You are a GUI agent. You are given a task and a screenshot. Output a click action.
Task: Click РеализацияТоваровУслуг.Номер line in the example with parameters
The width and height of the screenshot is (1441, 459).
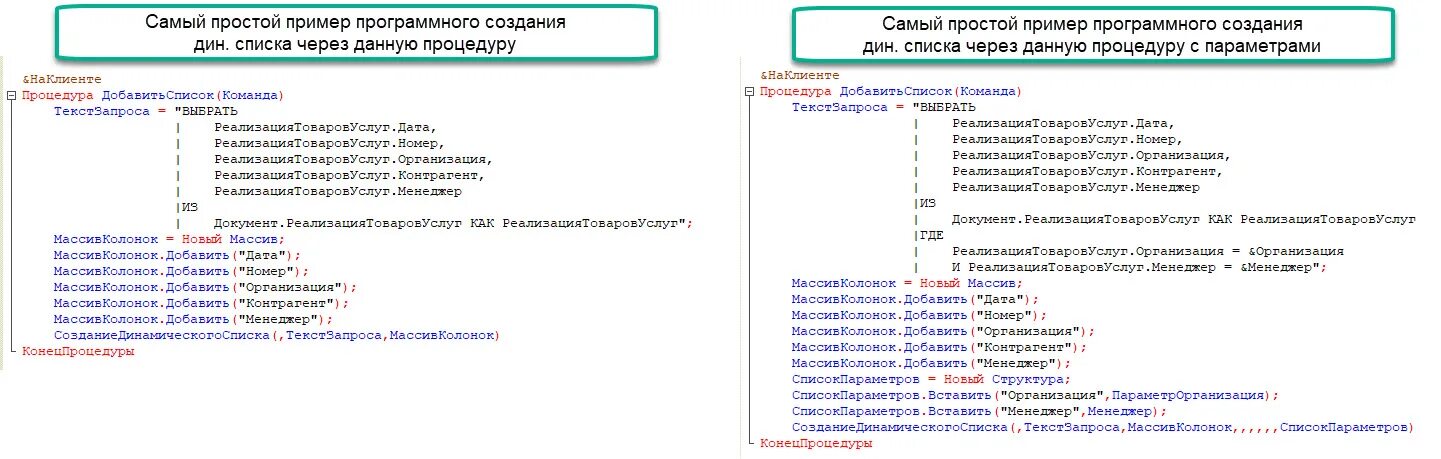pos(1067,139)
